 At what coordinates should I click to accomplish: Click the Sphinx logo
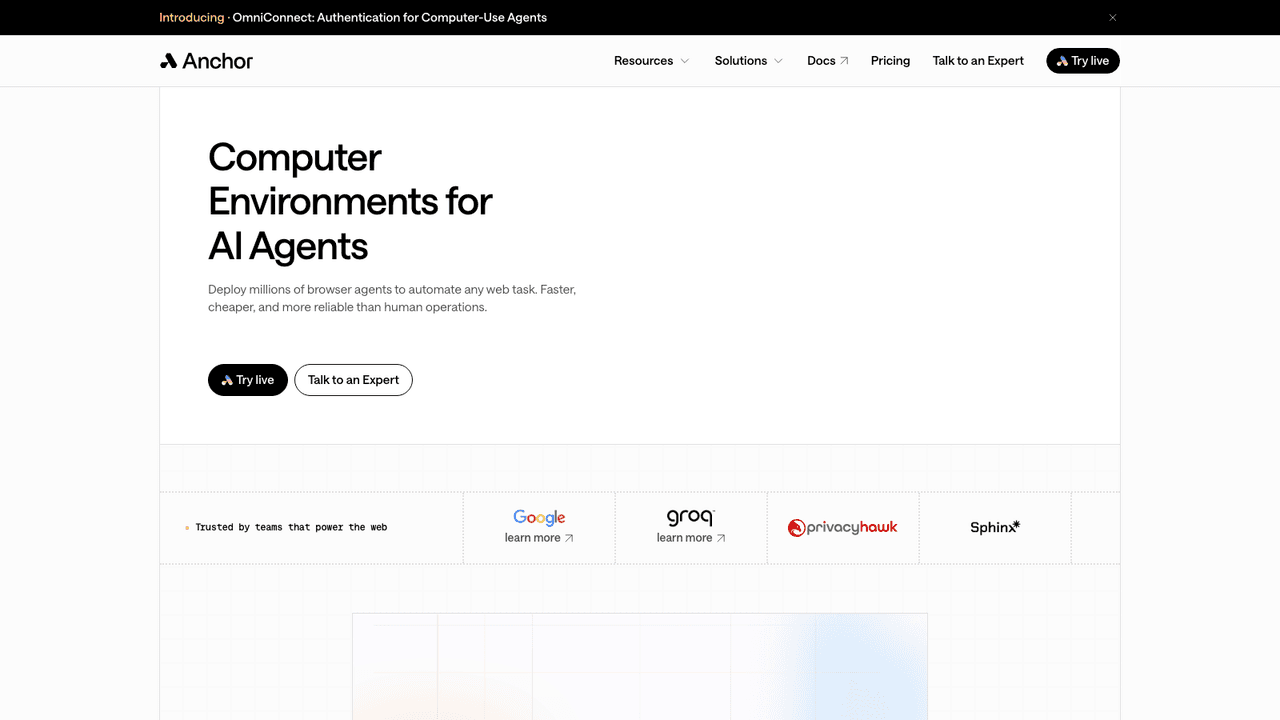(x=995, y=527)
